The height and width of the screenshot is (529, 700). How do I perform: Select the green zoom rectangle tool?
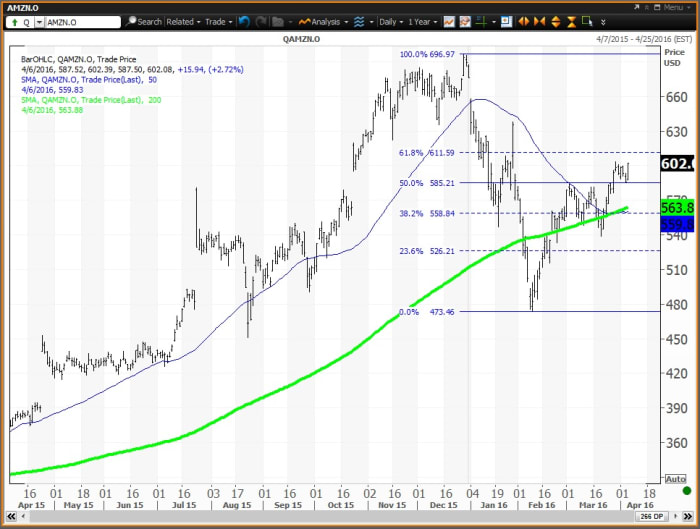tap(587, 21)
